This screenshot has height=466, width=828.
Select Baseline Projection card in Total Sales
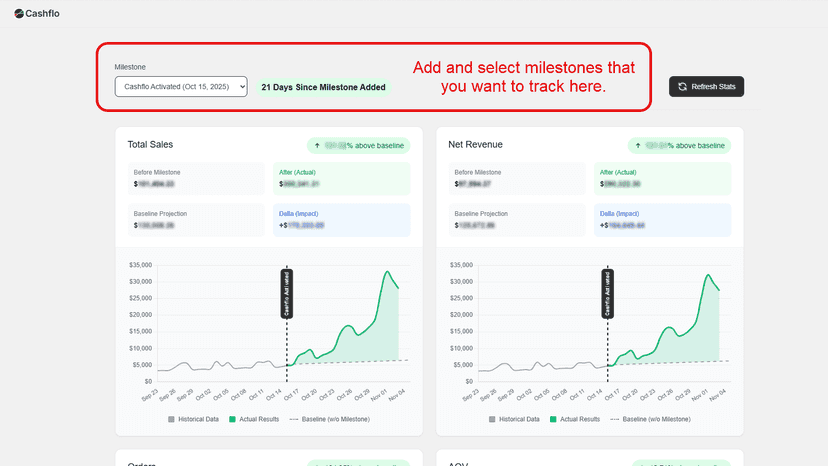196,220
